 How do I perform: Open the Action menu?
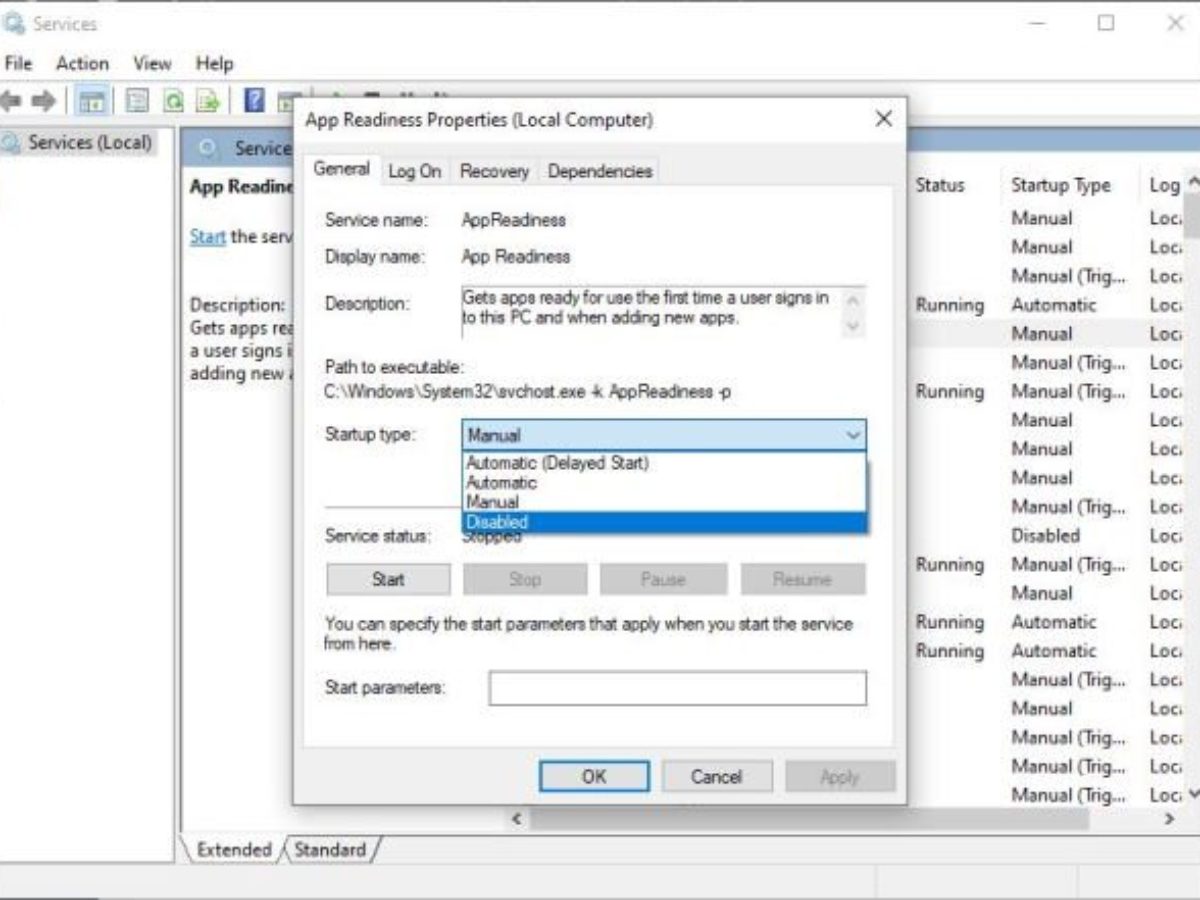point(82,63)
